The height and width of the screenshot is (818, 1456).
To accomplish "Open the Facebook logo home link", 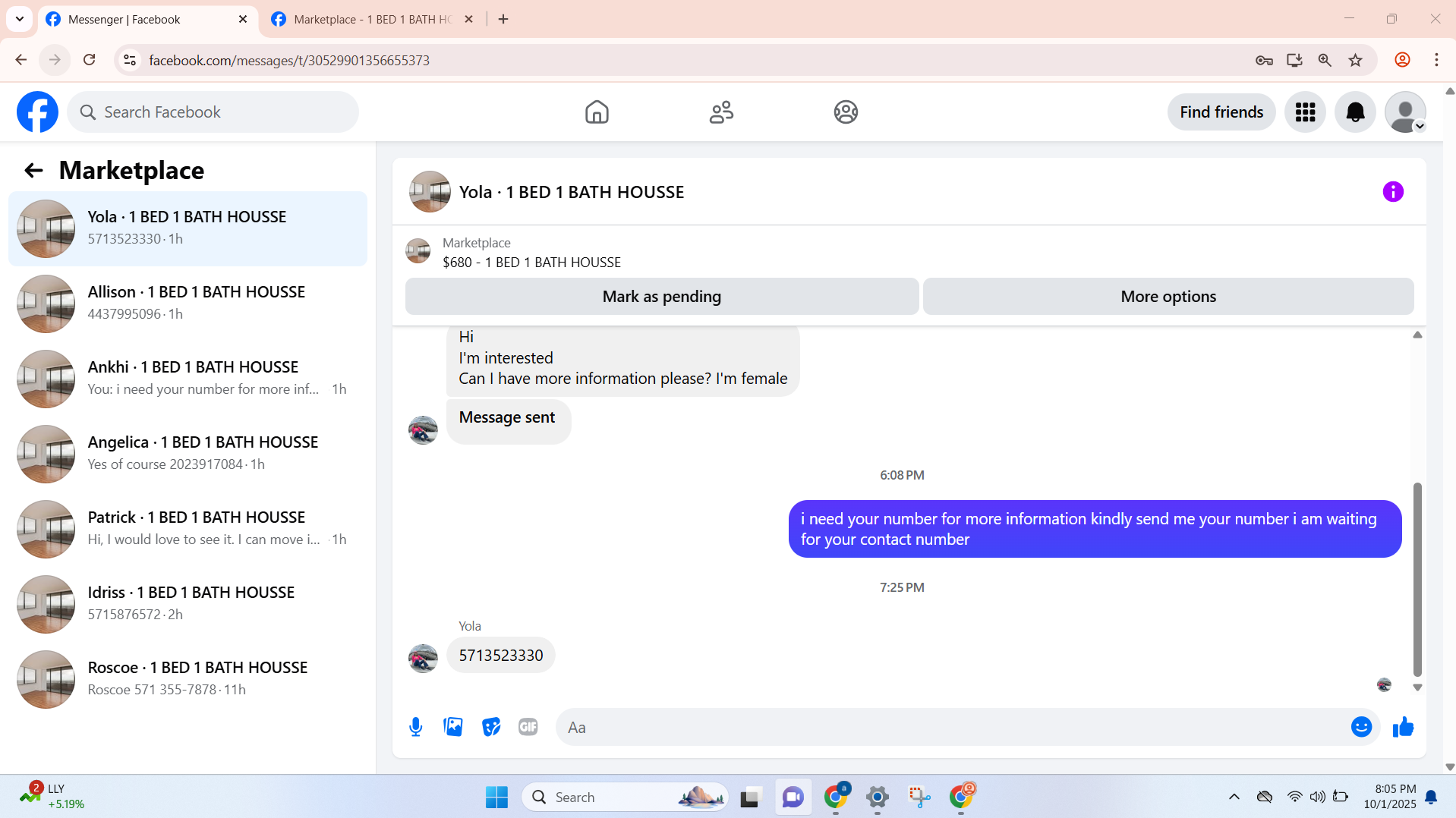I will click(37, 112).
